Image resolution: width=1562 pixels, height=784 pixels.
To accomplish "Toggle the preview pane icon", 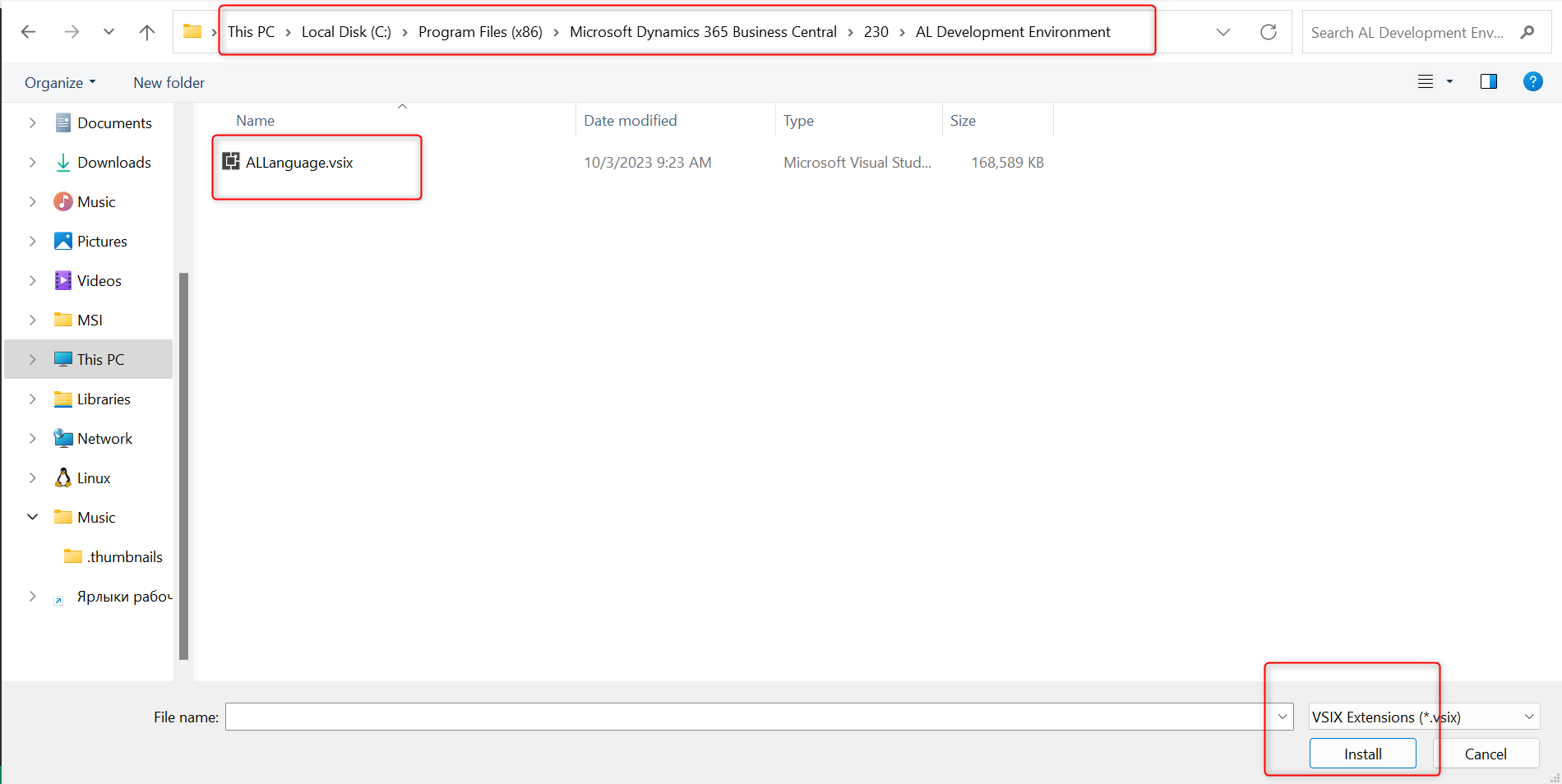I will click(x=1488, y=81).
